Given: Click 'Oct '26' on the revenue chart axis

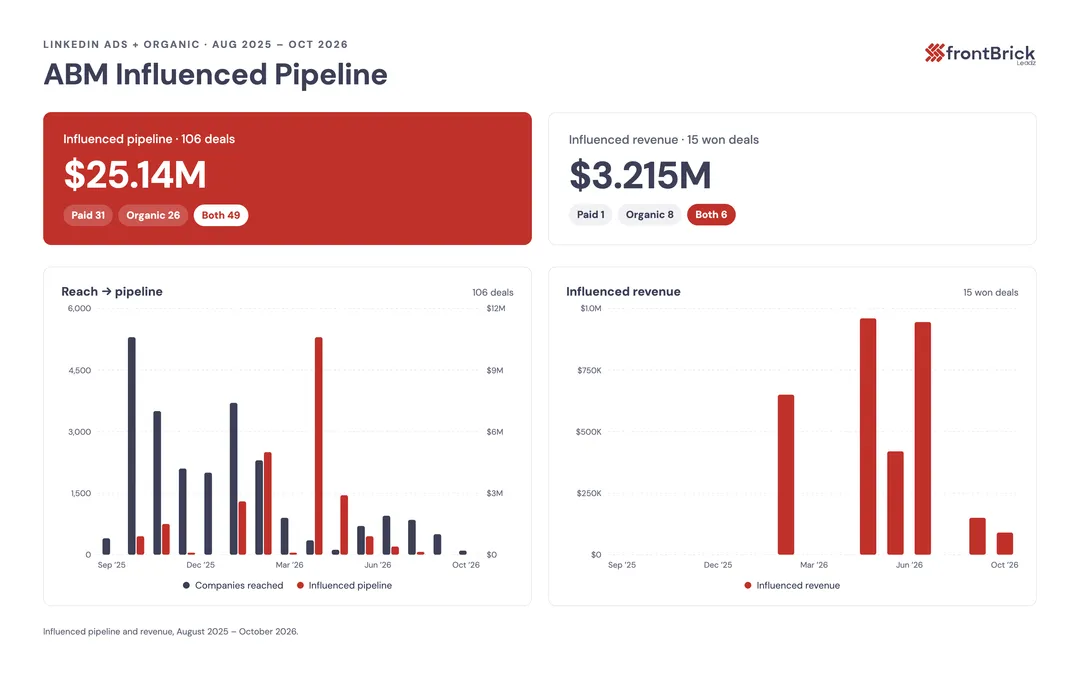Looking at the screenshot, I should (x=1004, y=565).
